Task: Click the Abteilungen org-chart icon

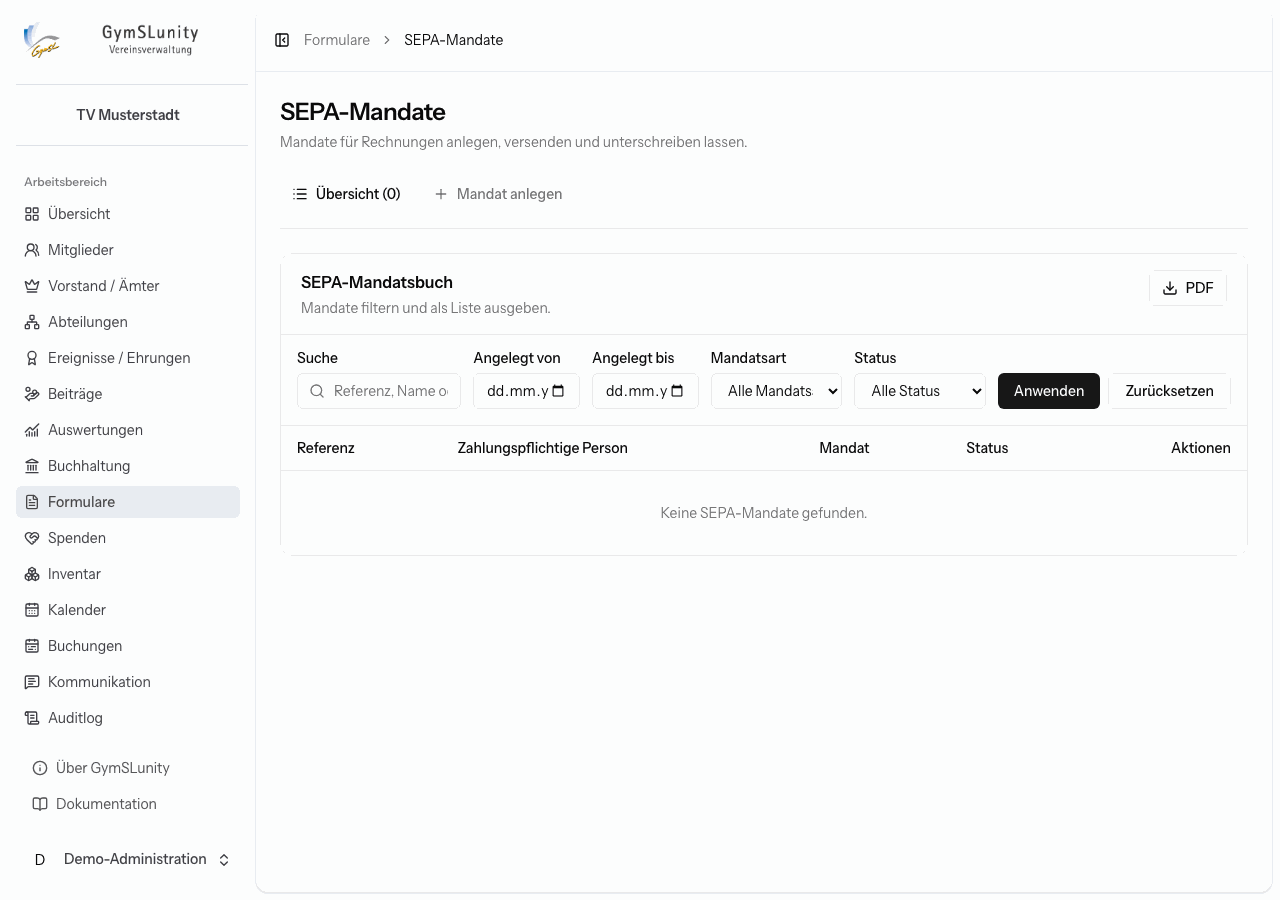Action: (x=32, y=322)
